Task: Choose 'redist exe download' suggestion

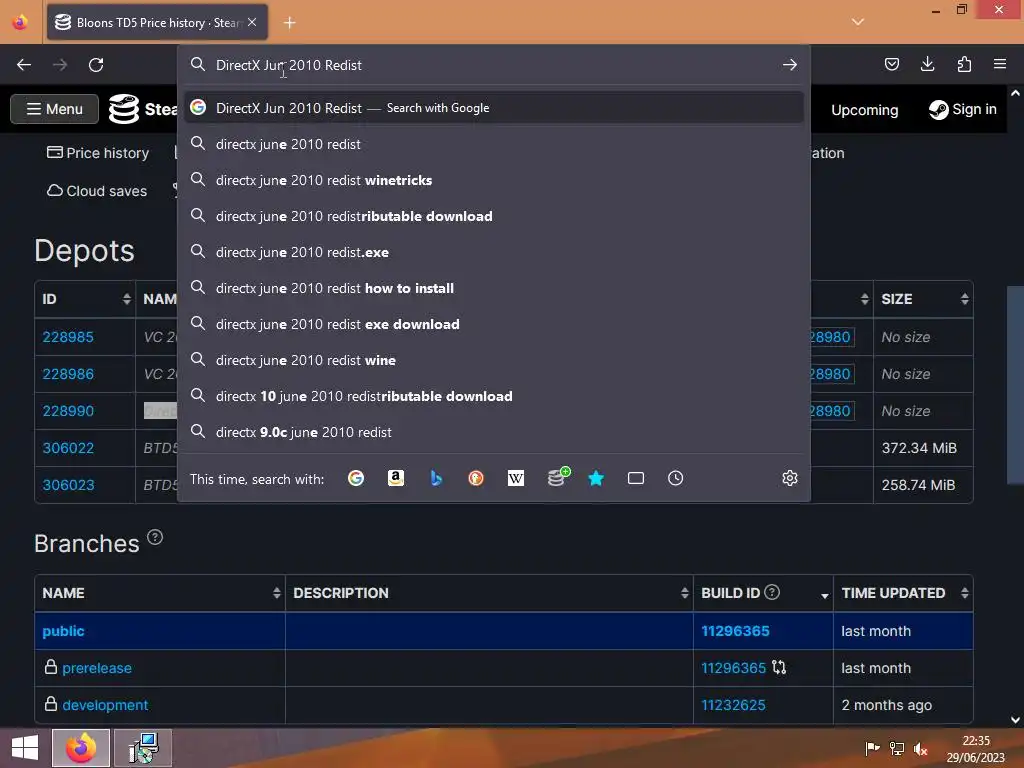Action: (494, 324)
